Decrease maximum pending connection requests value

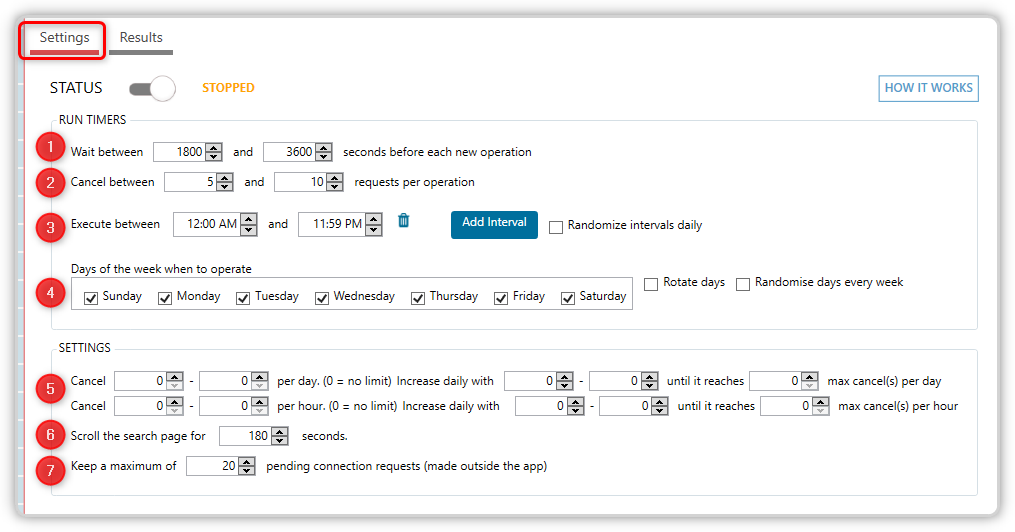pos(247,471)
